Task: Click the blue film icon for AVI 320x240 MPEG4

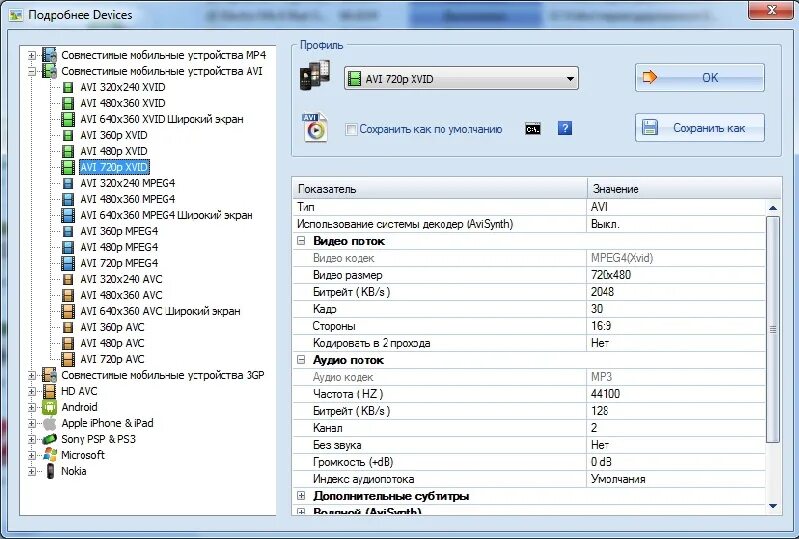Action: click(x=68, y=183)
